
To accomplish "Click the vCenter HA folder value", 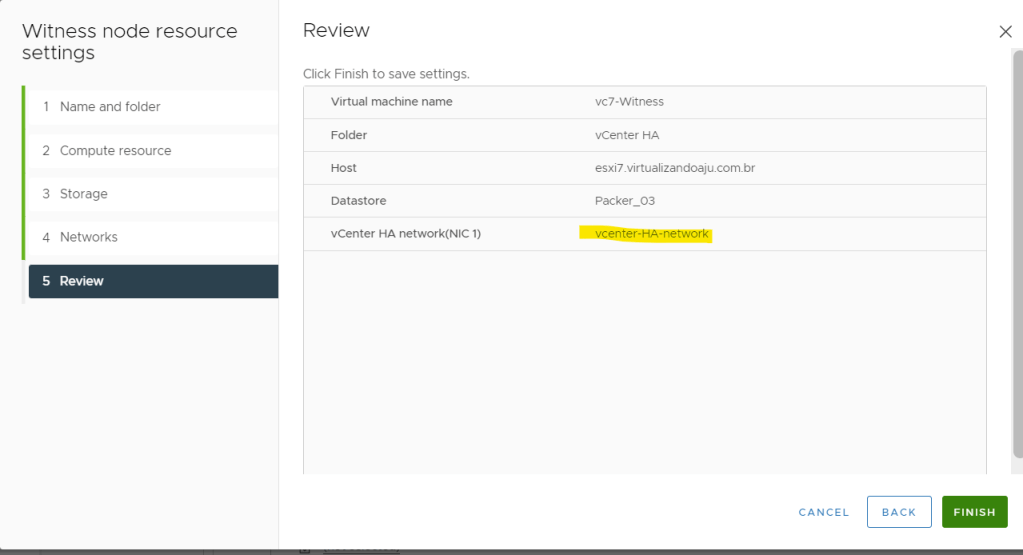I will pyautogui.click(x=627, y=135).
